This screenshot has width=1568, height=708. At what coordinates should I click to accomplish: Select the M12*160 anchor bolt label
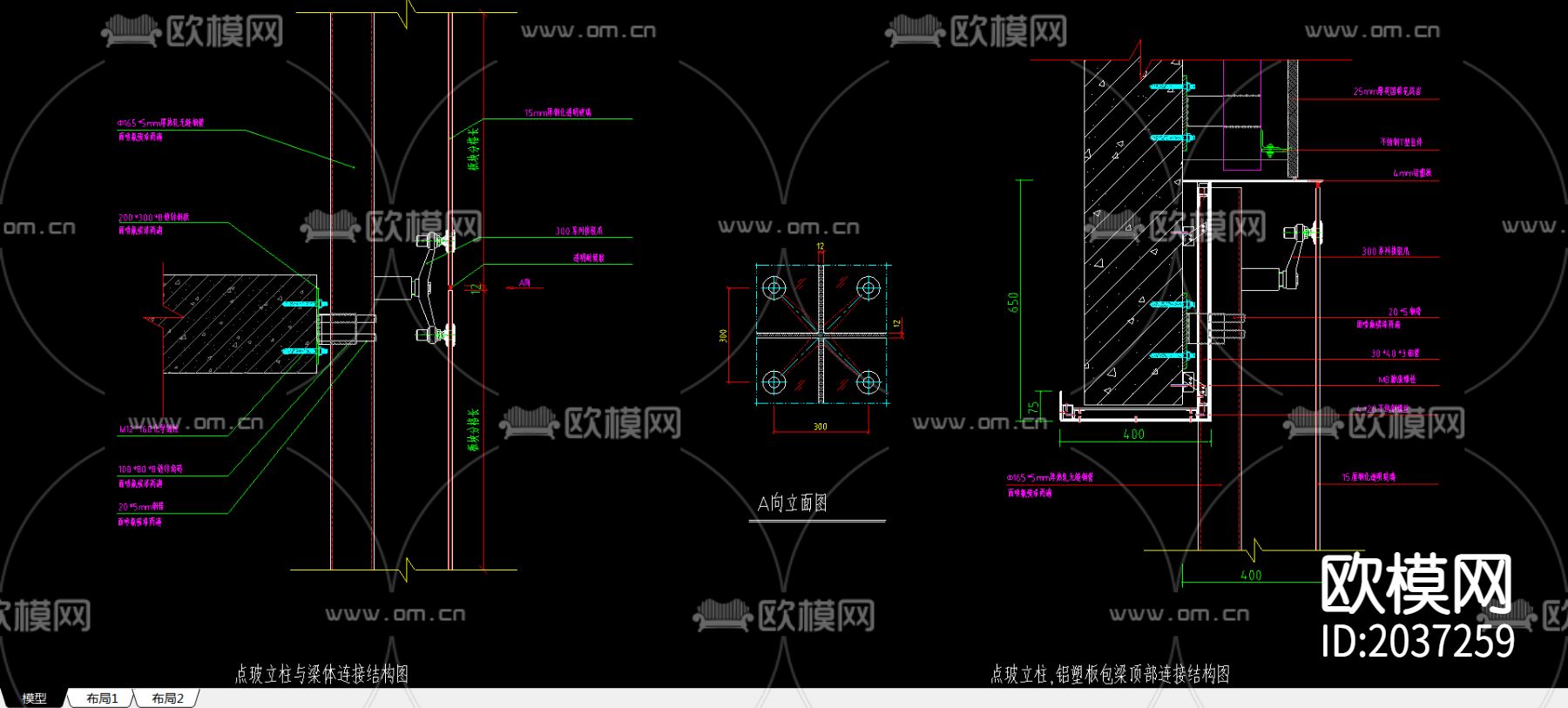(149, 429)
